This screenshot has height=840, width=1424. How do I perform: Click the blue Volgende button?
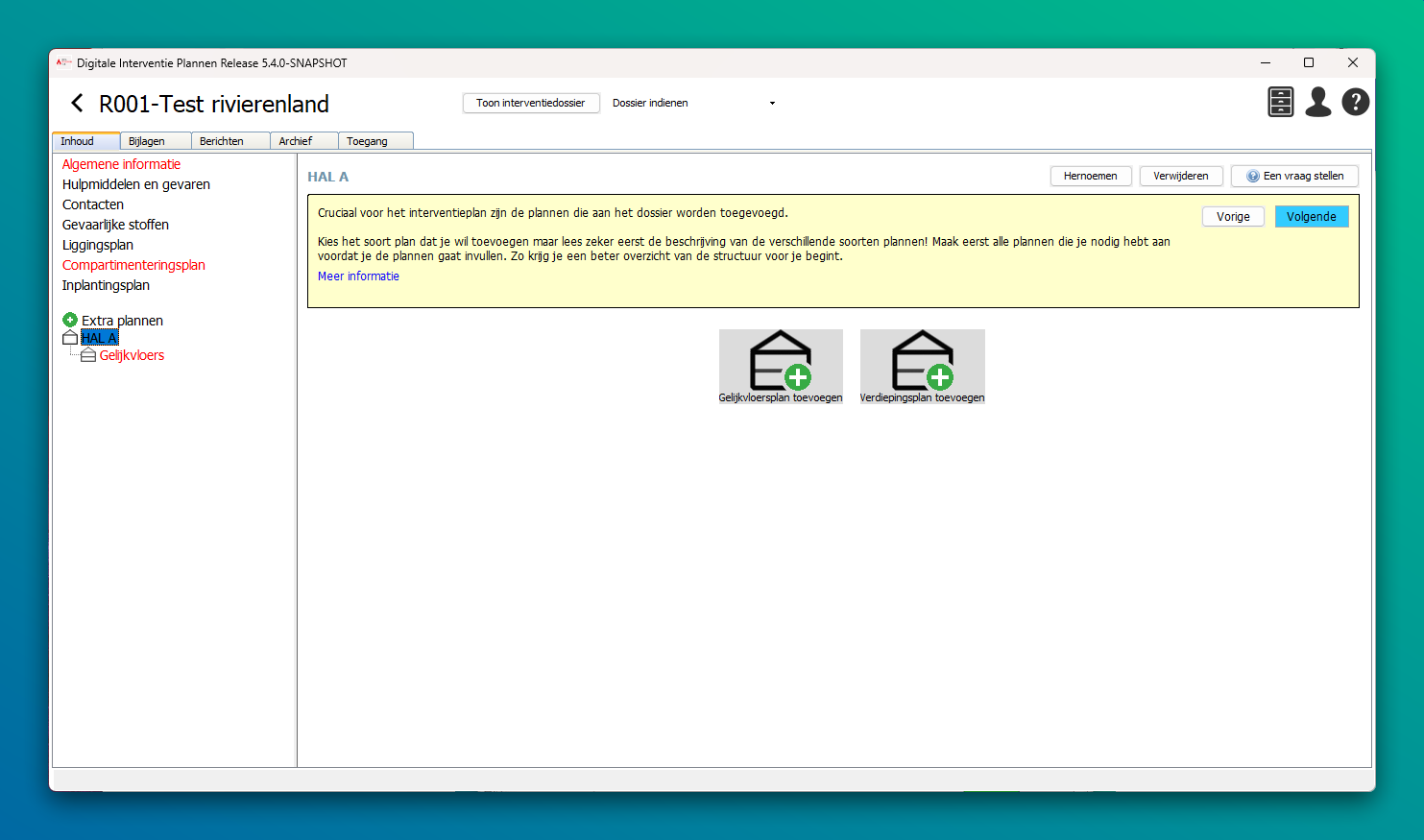pyautogui.click(x=1312, y=217)
